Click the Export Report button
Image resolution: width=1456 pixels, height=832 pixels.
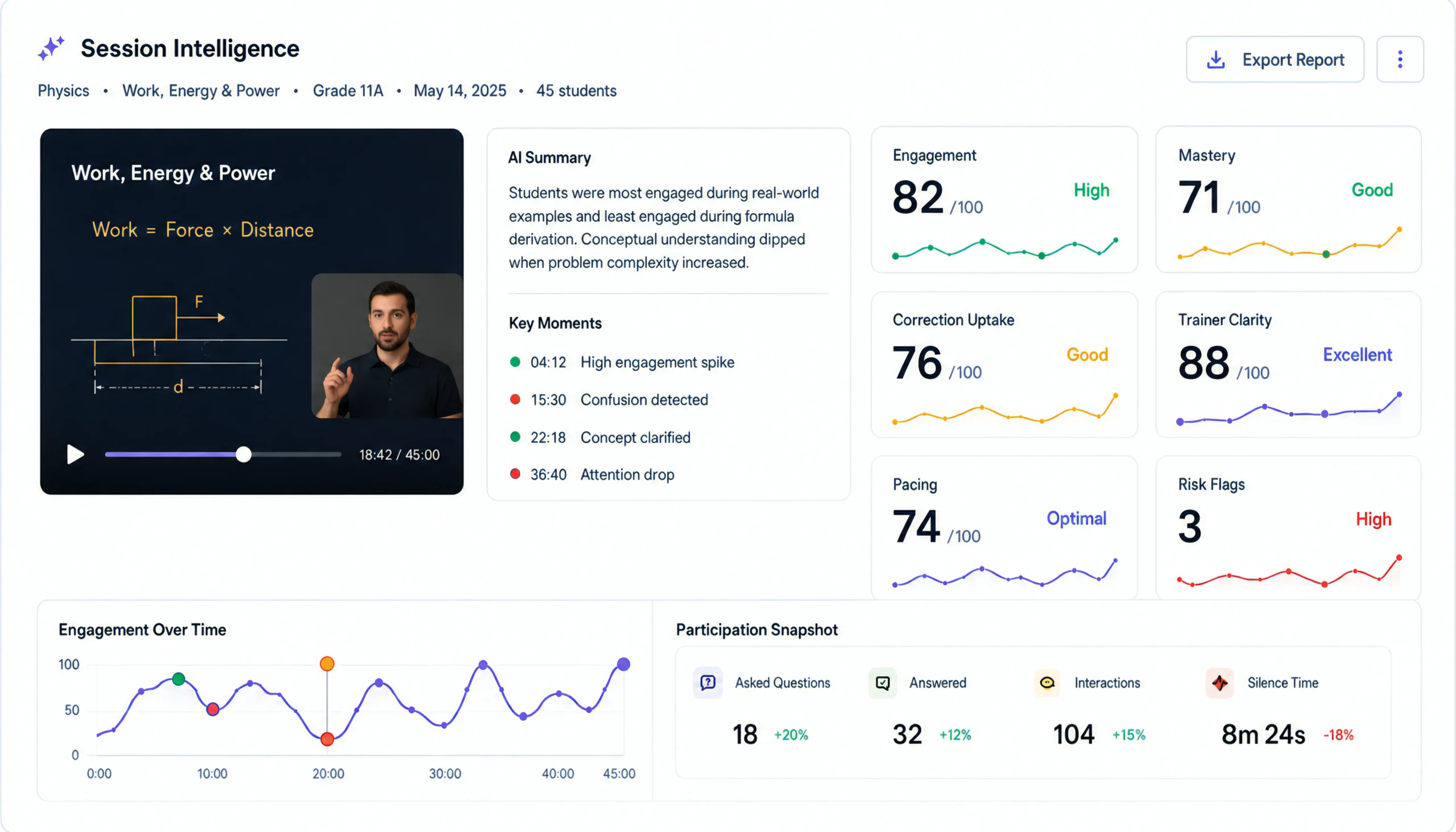coord(1275,59)
